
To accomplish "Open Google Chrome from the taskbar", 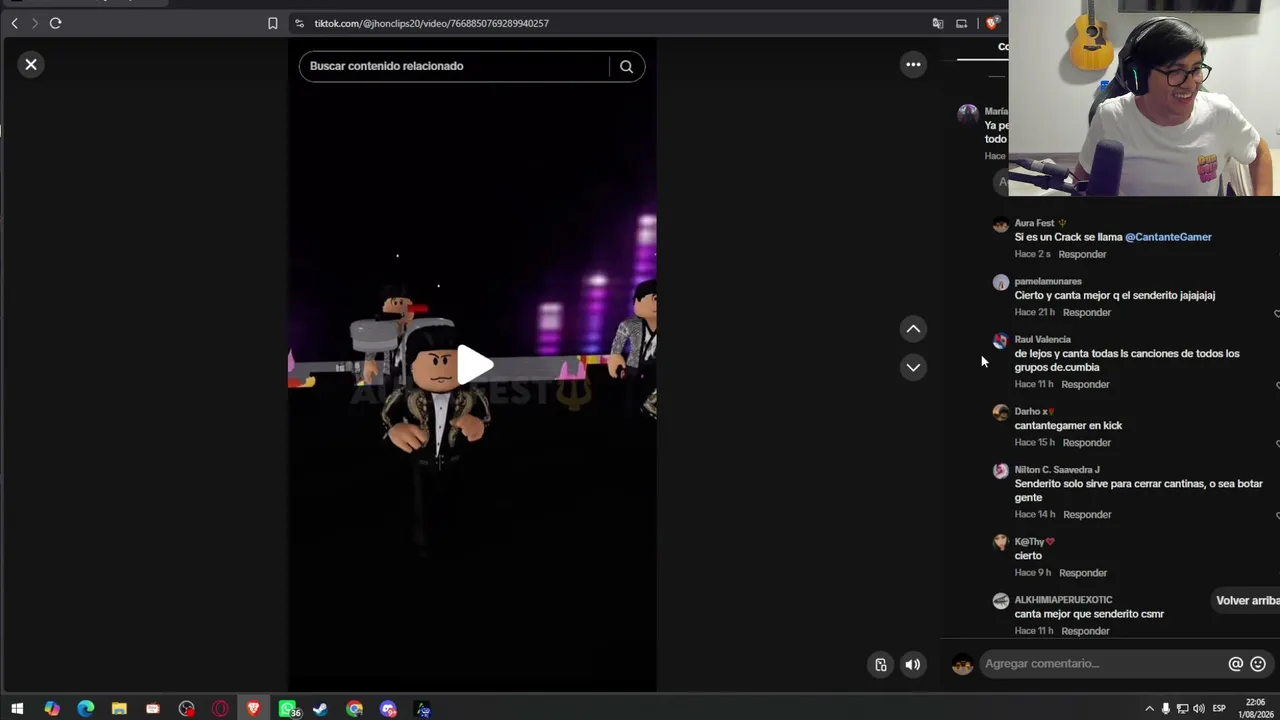I will pos(354,709).
